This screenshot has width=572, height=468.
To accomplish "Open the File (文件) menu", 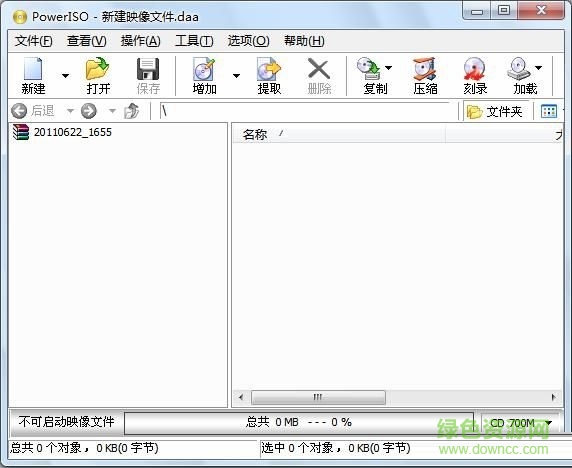I will (x=33, y=41).
